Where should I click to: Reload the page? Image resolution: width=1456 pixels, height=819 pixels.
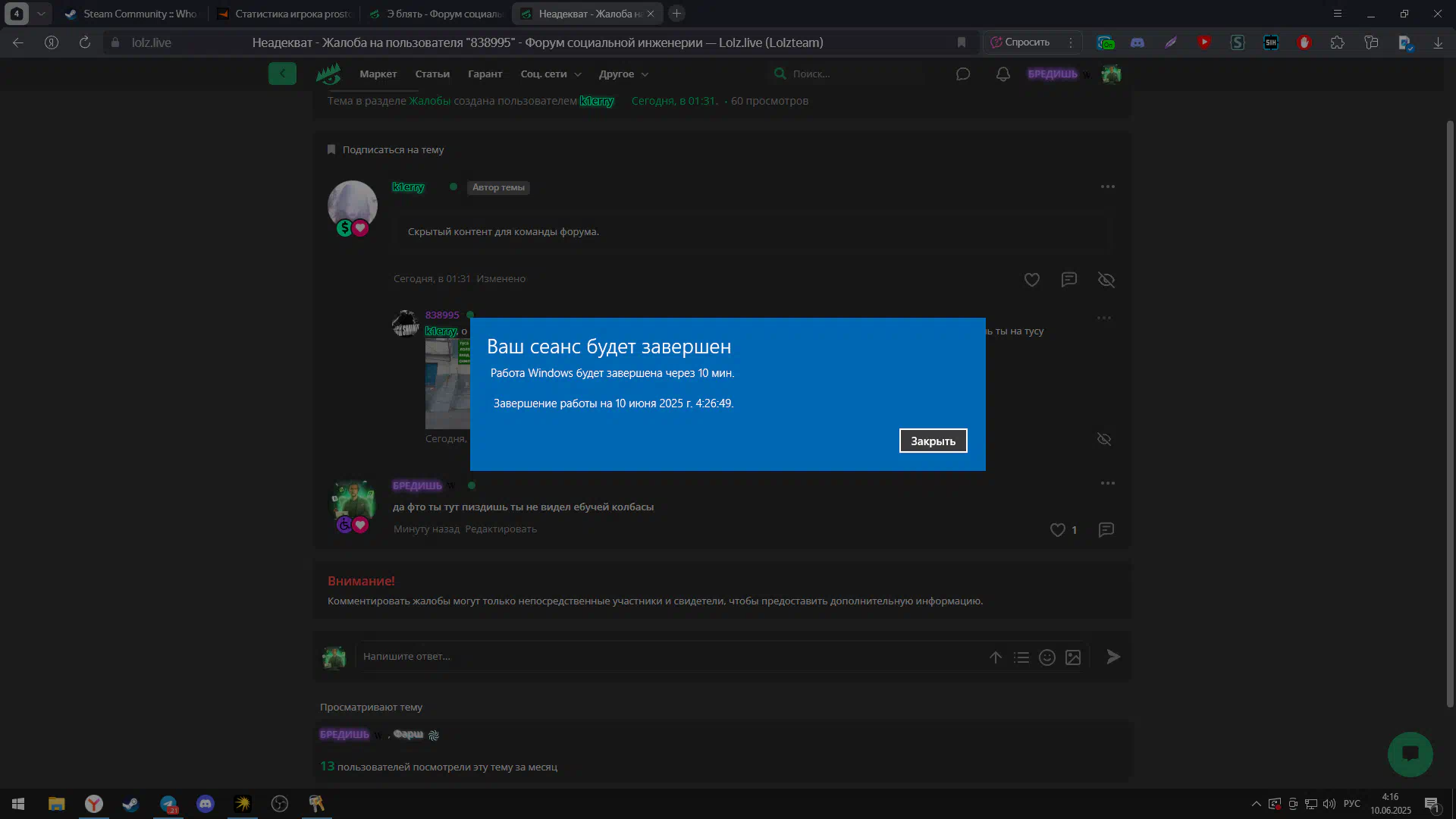point(85,42)
